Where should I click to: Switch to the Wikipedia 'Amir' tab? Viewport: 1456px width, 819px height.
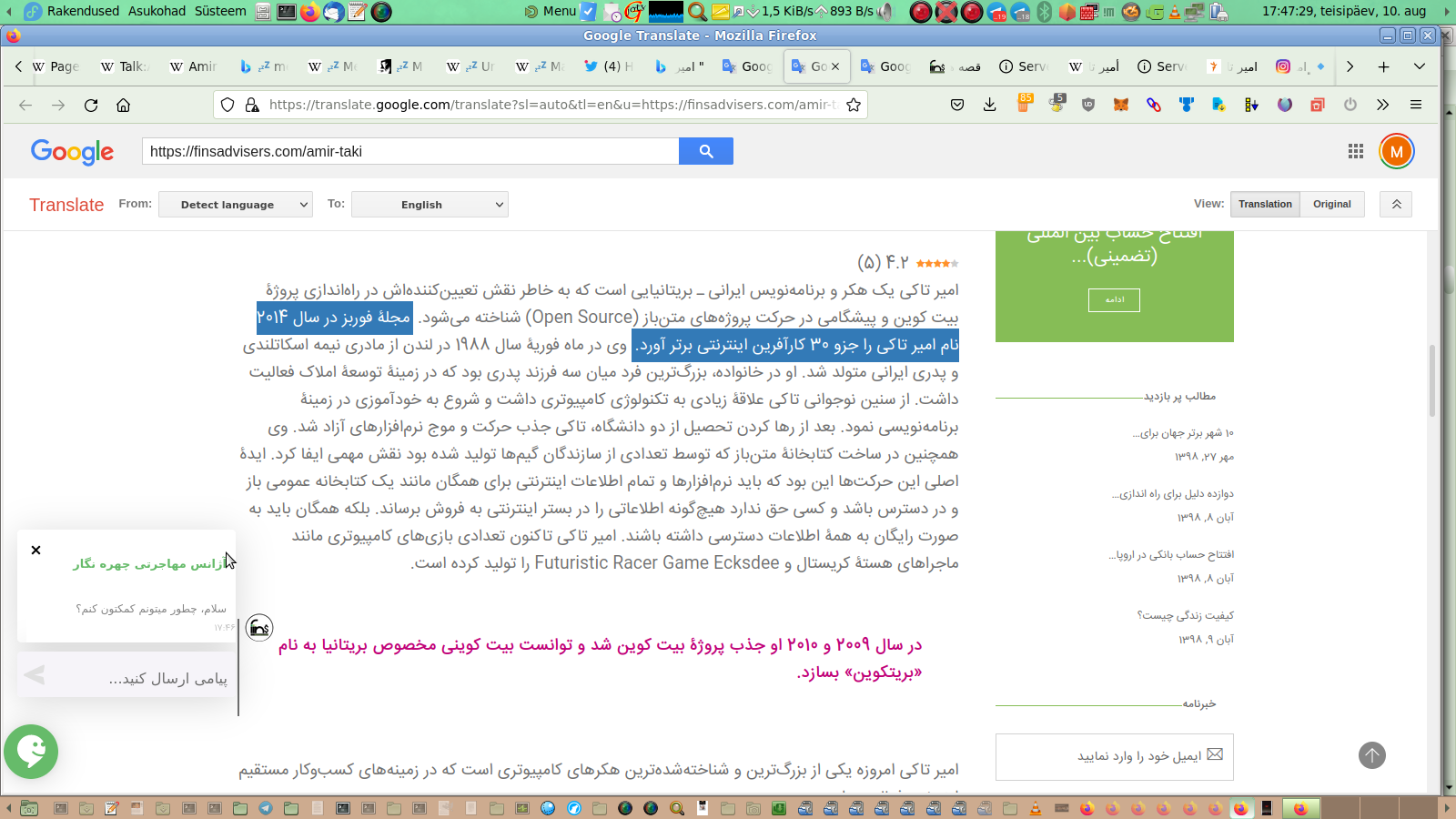coord(194,66)
